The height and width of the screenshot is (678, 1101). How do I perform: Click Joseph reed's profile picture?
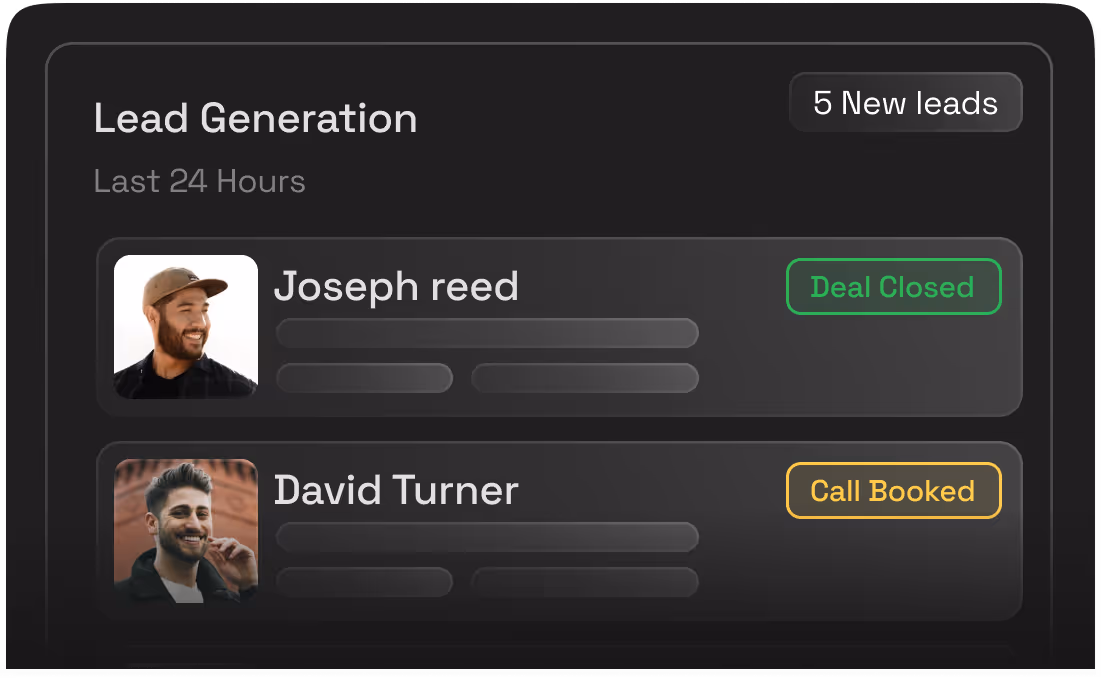pos(185,326)
